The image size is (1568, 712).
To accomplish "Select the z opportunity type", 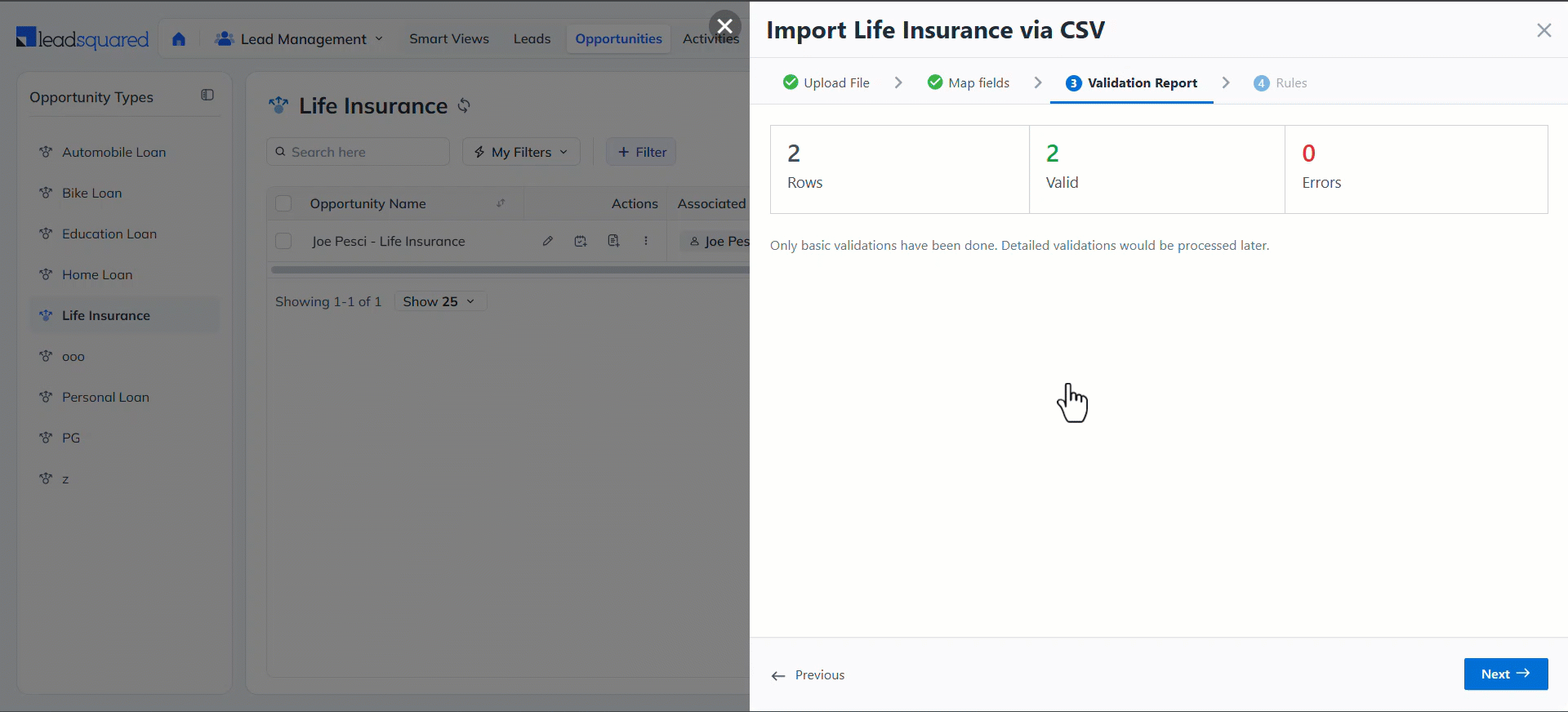I will coord(125,478).
